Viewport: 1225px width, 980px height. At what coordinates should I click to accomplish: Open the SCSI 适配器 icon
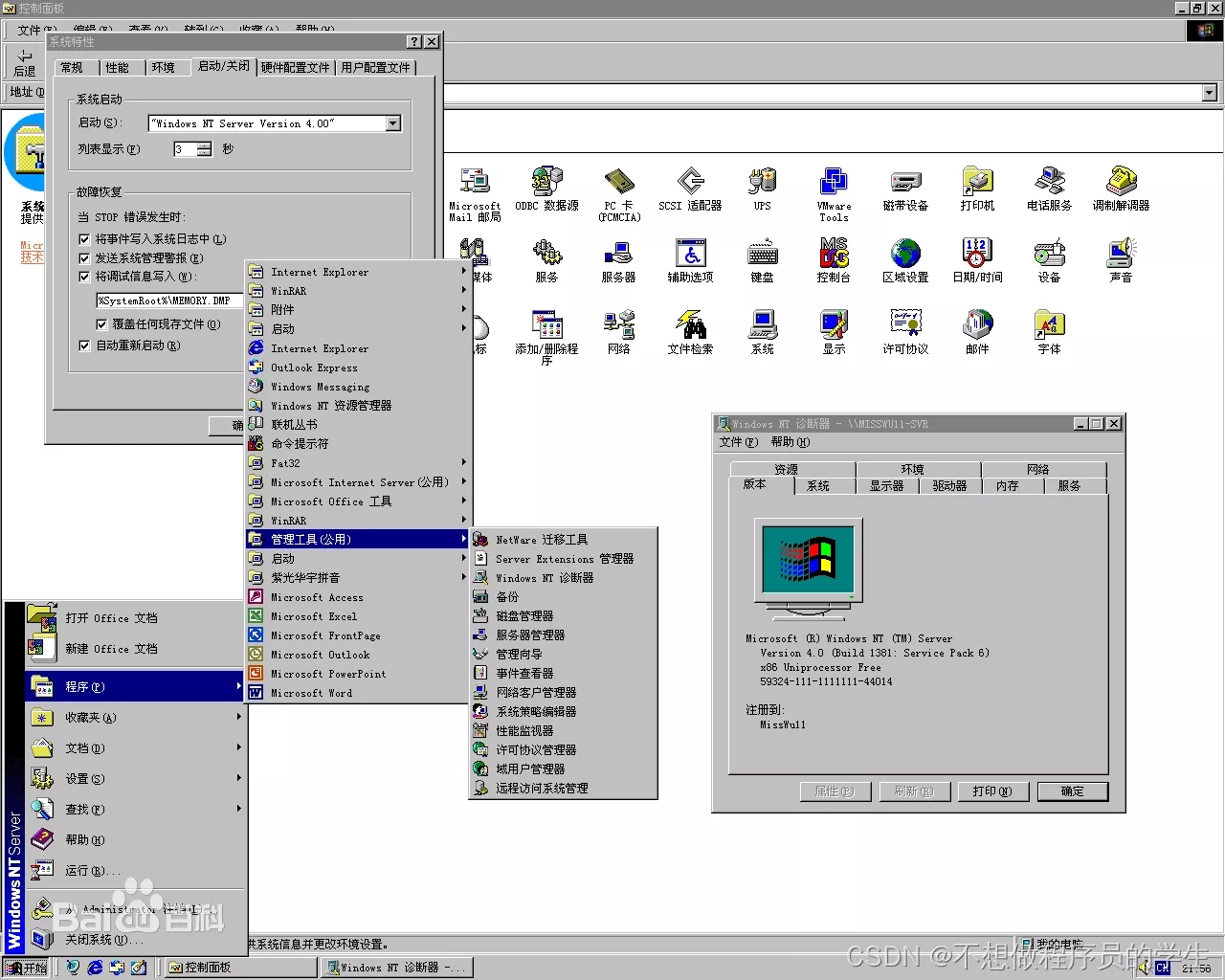[690, 188]
